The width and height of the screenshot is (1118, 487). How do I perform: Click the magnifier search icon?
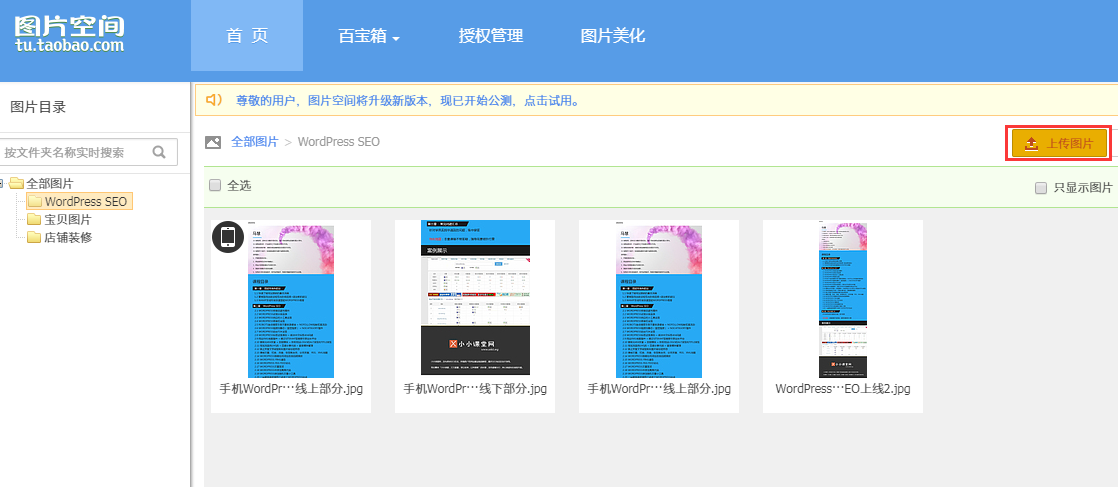[159, 152]
